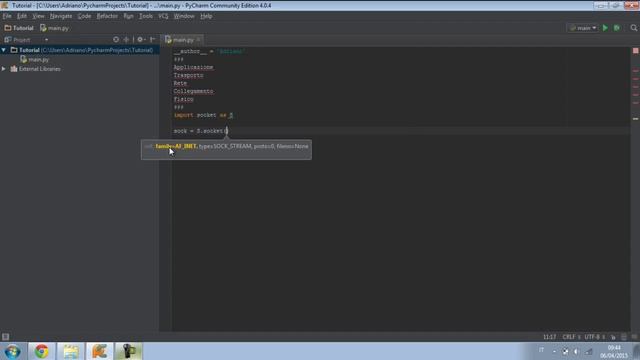The width and height of the screenshot is (640, 360).
Task: Click the word 'Fisico' in the docstring
Action: 183,99
